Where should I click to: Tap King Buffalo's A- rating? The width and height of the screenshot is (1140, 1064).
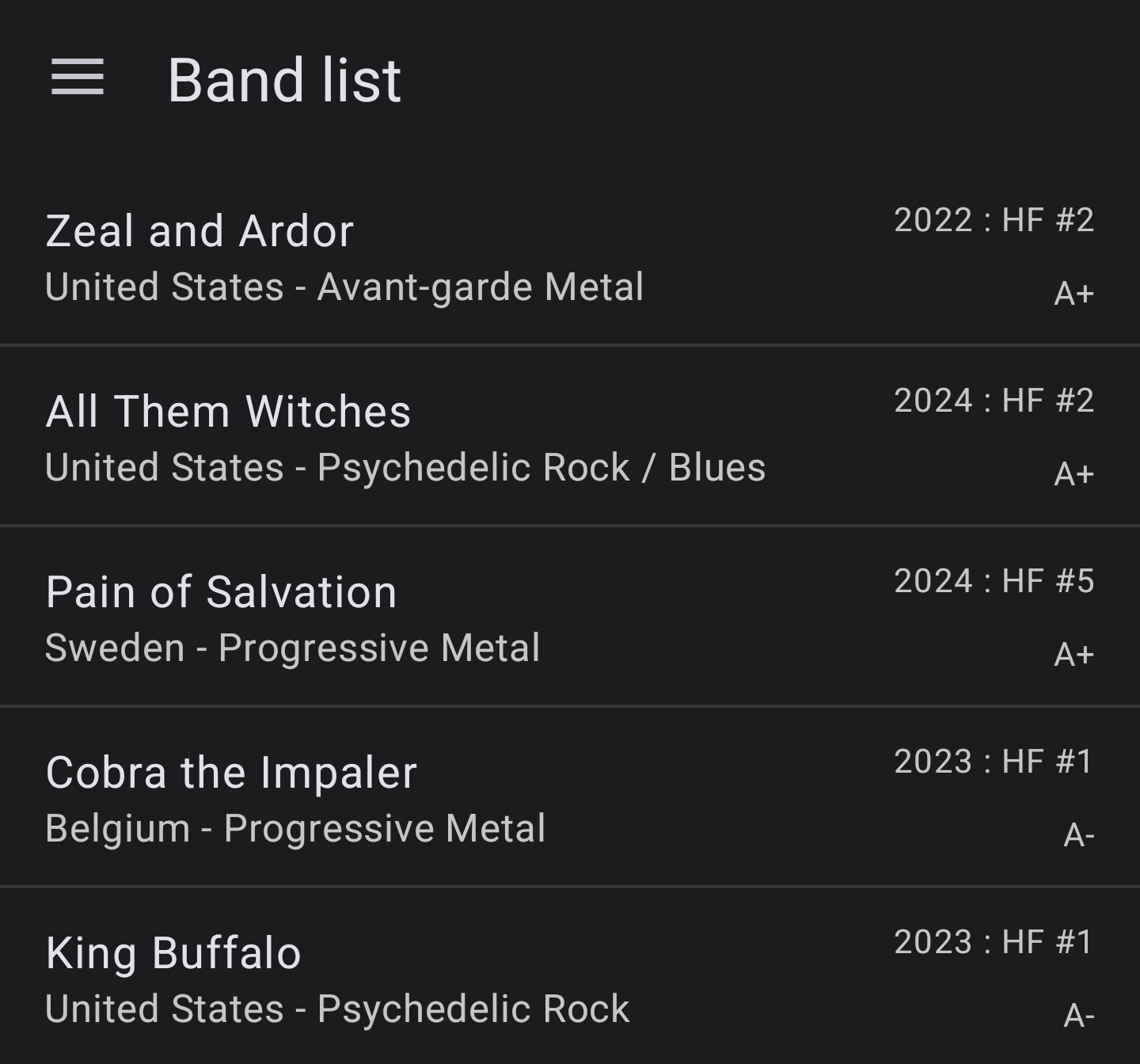pos(1078,1016)
